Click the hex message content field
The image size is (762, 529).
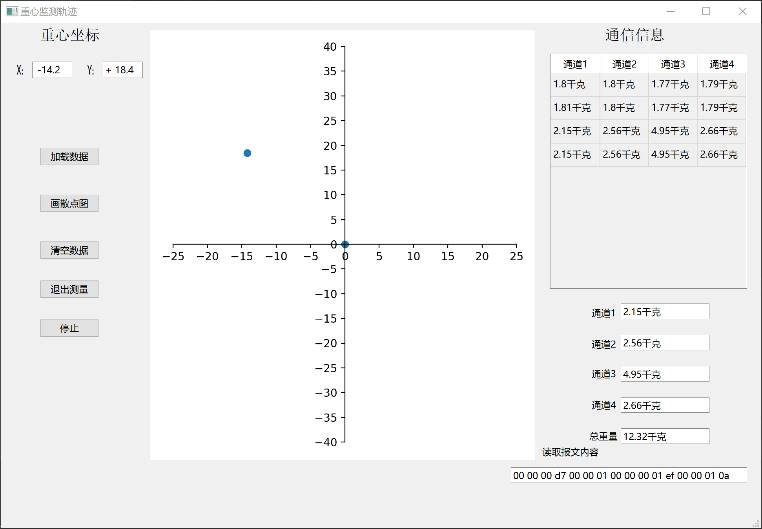(628, 475)
